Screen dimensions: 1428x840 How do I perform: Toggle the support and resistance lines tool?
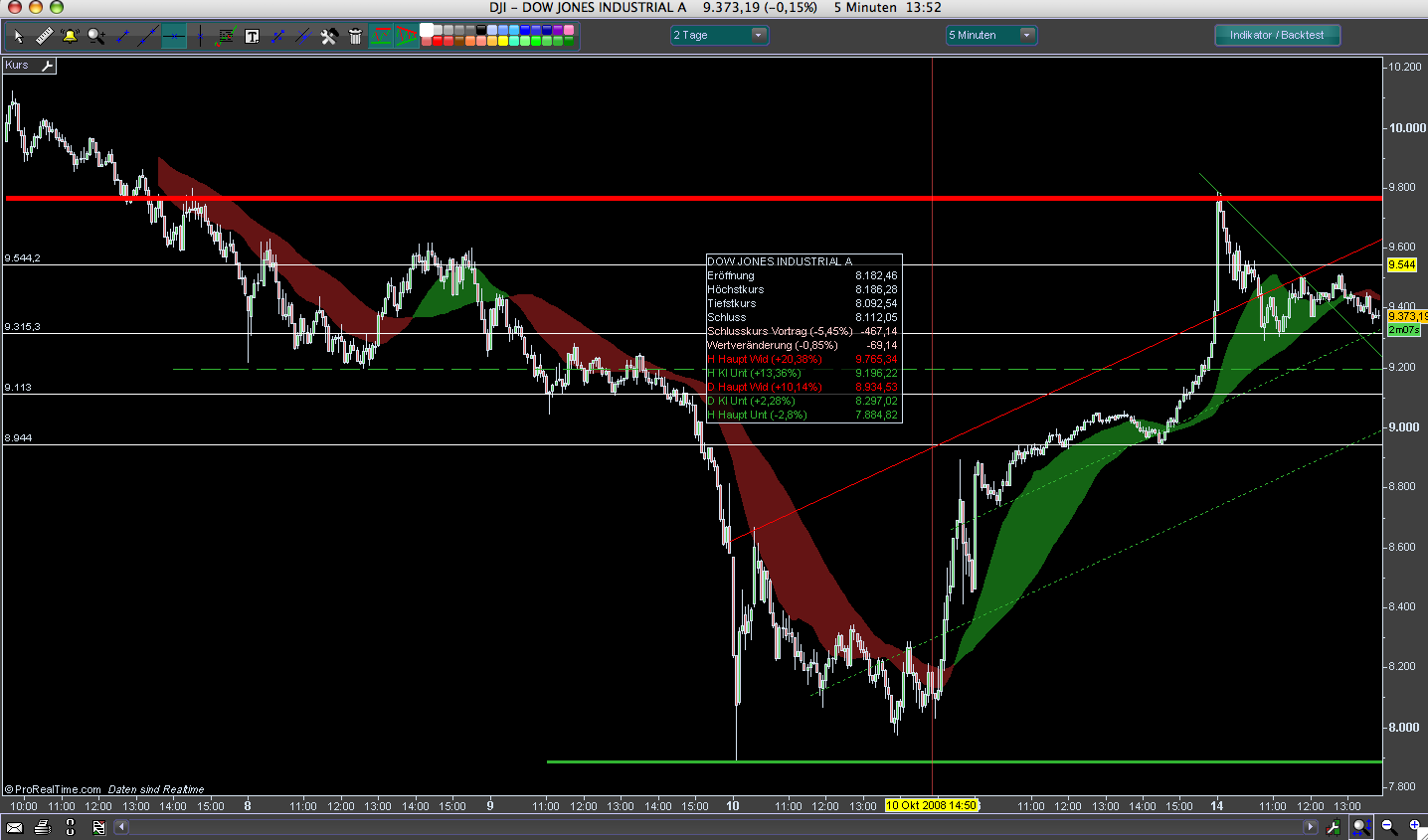pyautogui.click(x=381, y=37)
